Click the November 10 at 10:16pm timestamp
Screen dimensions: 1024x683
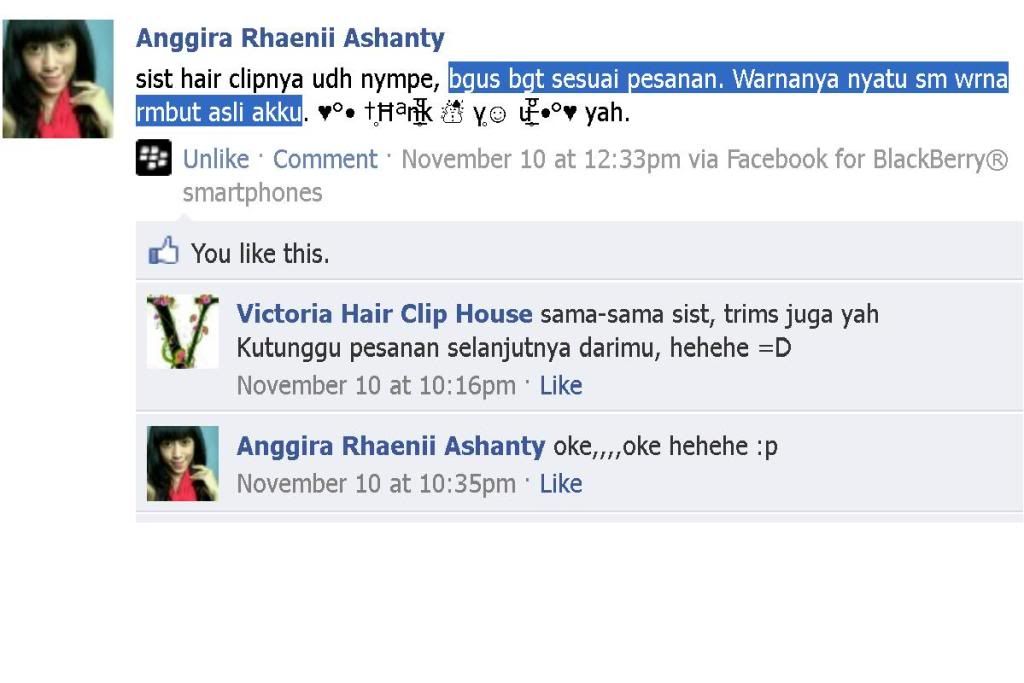[376, 386]
